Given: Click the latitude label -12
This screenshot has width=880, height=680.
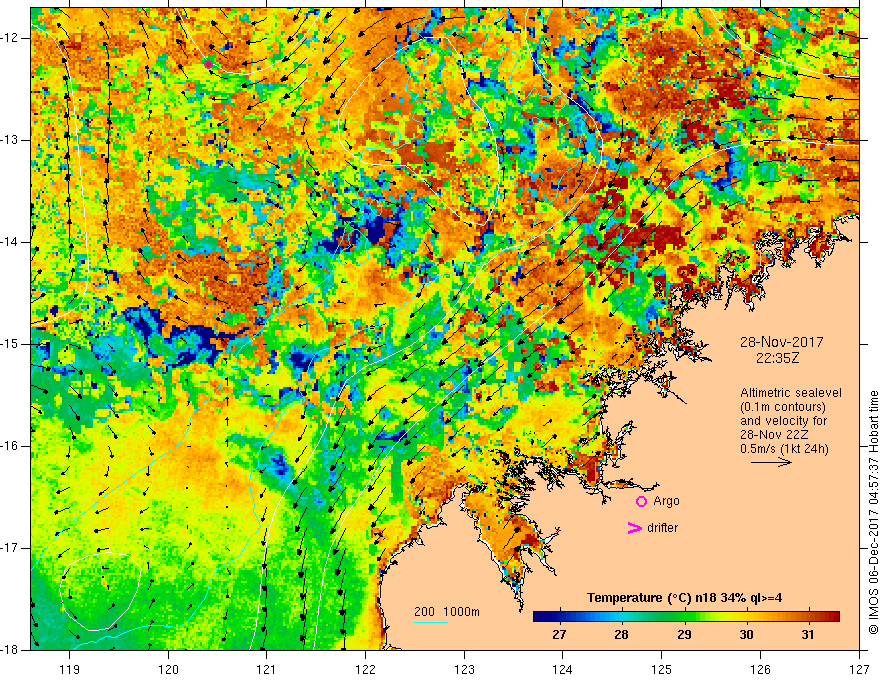Looking at the screenshot, I should [11, 38].
